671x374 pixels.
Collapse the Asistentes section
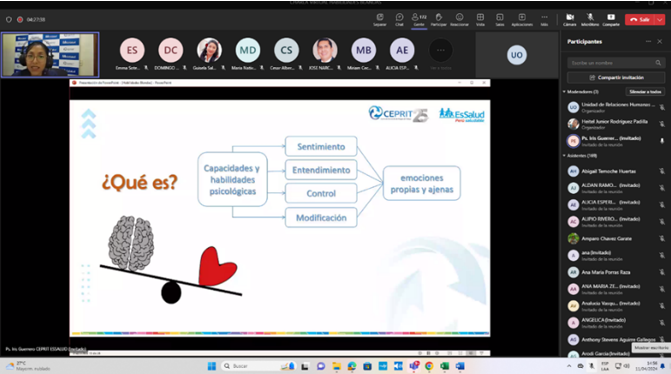pyautogui.click(x=564, y=155)
